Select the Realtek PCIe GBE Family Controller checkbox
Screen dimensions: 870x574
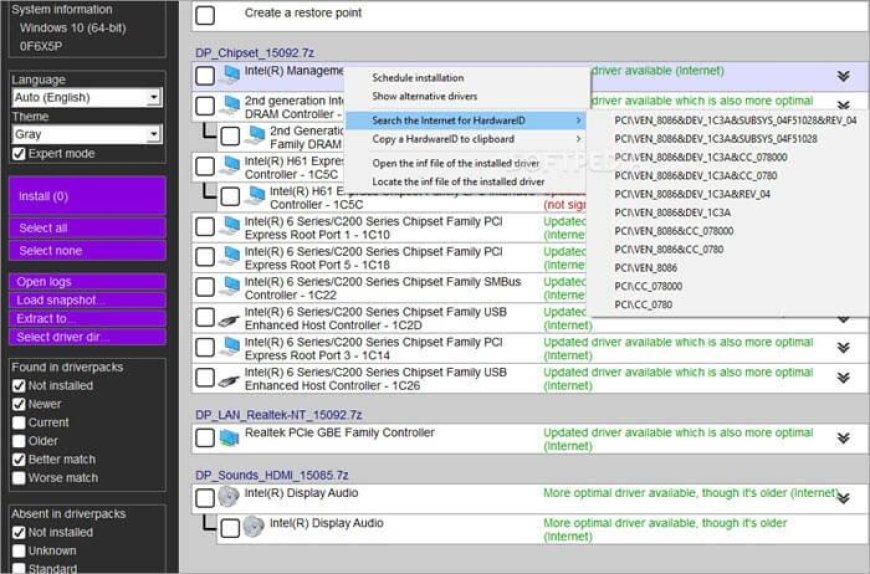(x=205, y=438)
